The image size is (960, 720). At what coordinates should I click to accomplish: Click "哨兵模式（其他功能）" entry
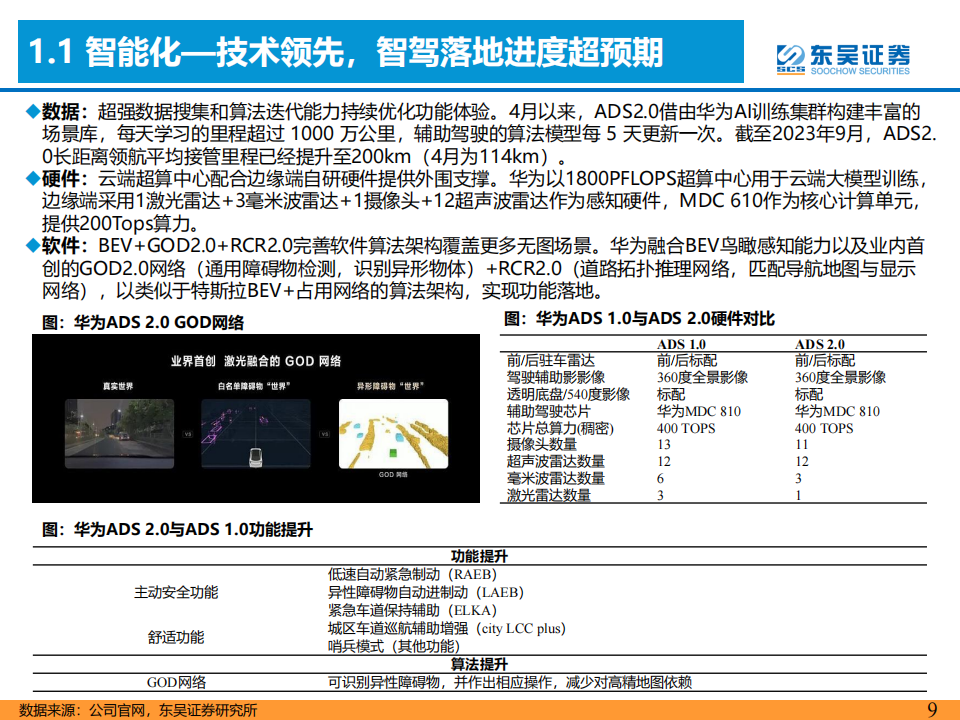click(x=394, y=646)
